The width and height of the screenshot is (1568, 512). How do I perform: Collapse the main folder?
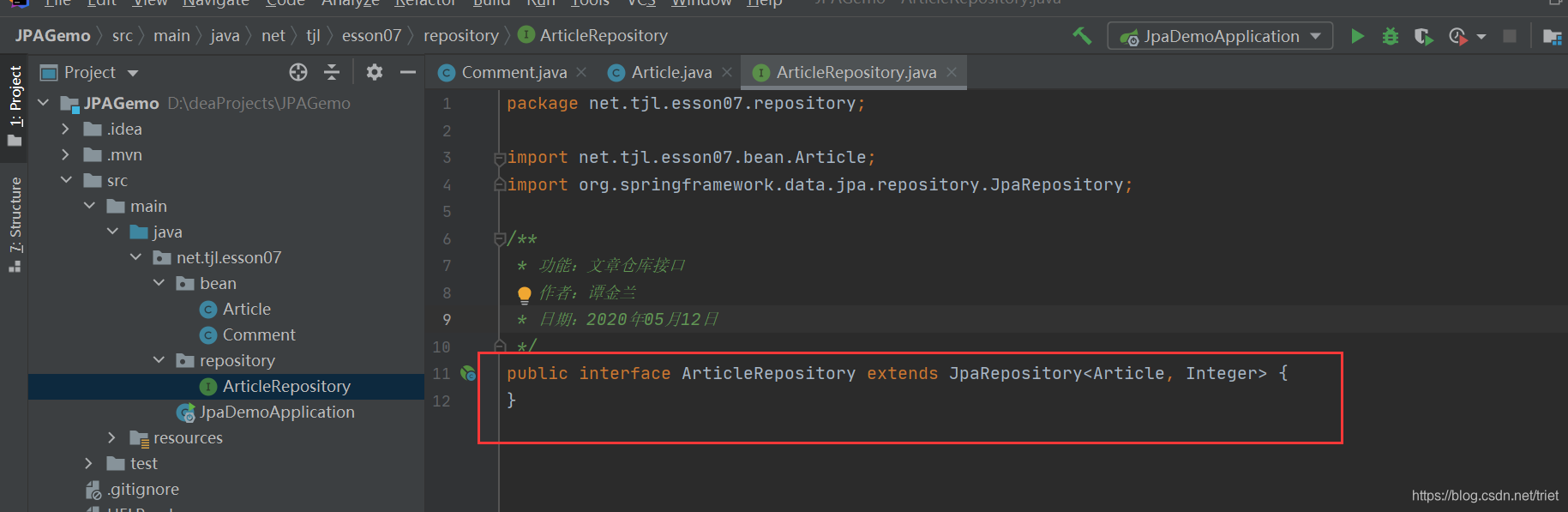pyautogui.click(x=89, y=206)
